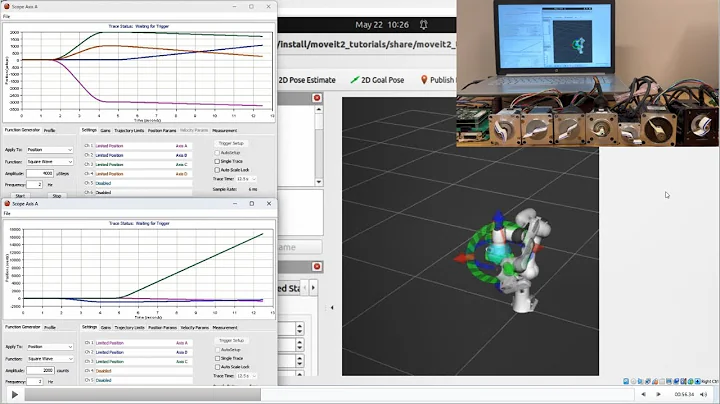The height and width of the screenshot is (404, 720).
Task: Open File menu in lower Scope Axis A window
Action: tap(6, 213)
